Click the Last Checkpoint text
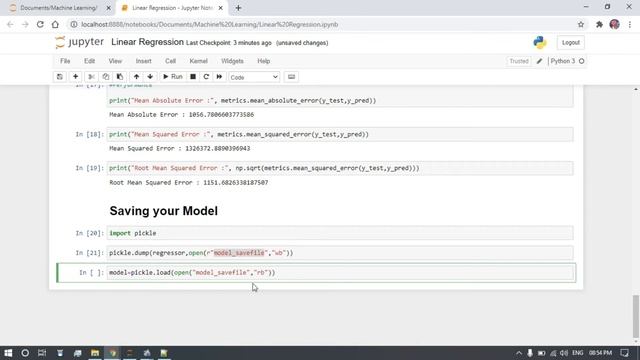The height and width of the screenshot is (360, 640). pyautogui.click(x=229, y=43)
